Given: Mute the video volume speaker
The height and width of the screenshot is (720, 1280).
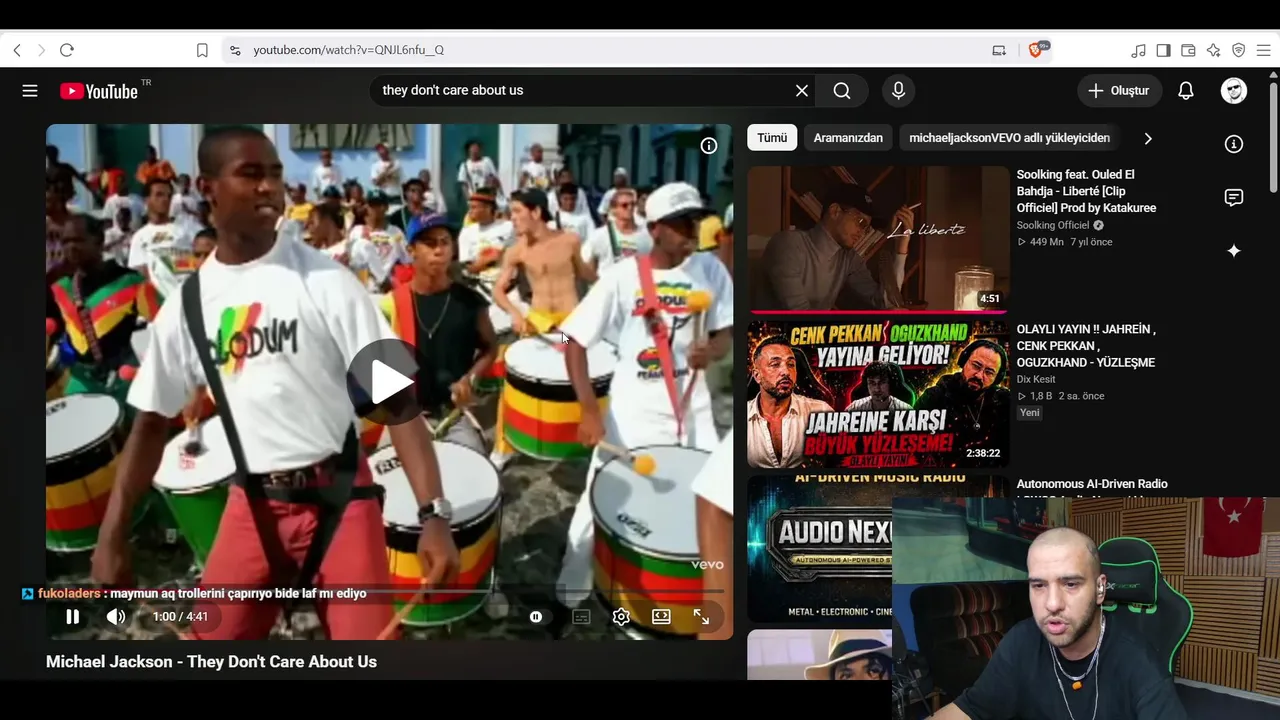Looking at the screenshot, I should coord(116,617).
